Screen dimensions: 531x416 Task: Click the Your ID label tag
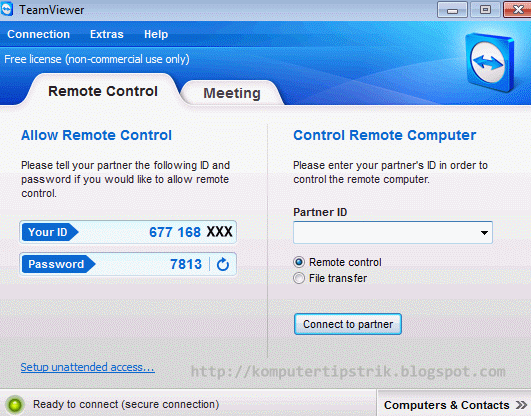click(x=49, y=232)
